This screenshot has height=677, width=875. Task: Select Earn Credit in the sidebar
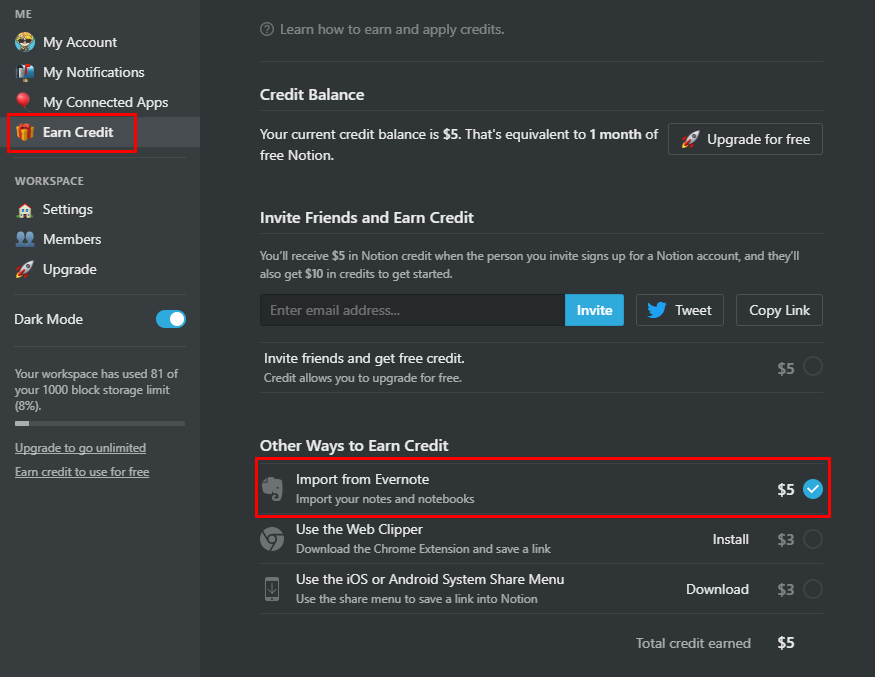(x=100, y=132)
